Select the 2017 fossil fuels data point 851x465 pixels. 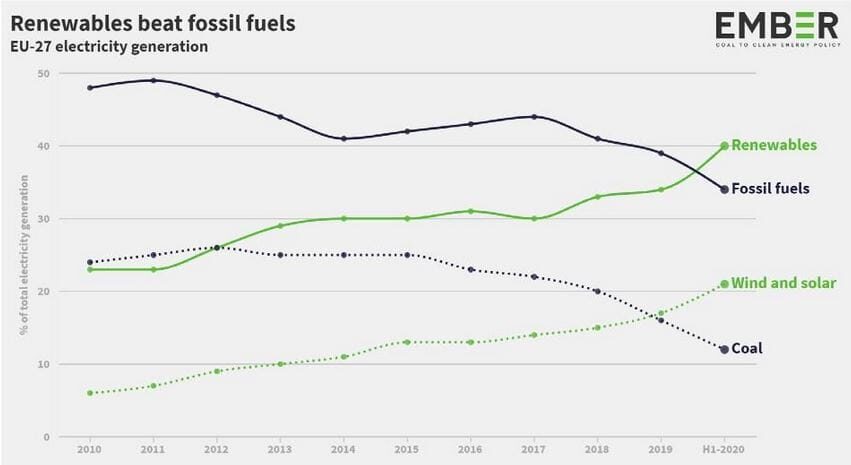pyautogui.click(x=534, y=117)
